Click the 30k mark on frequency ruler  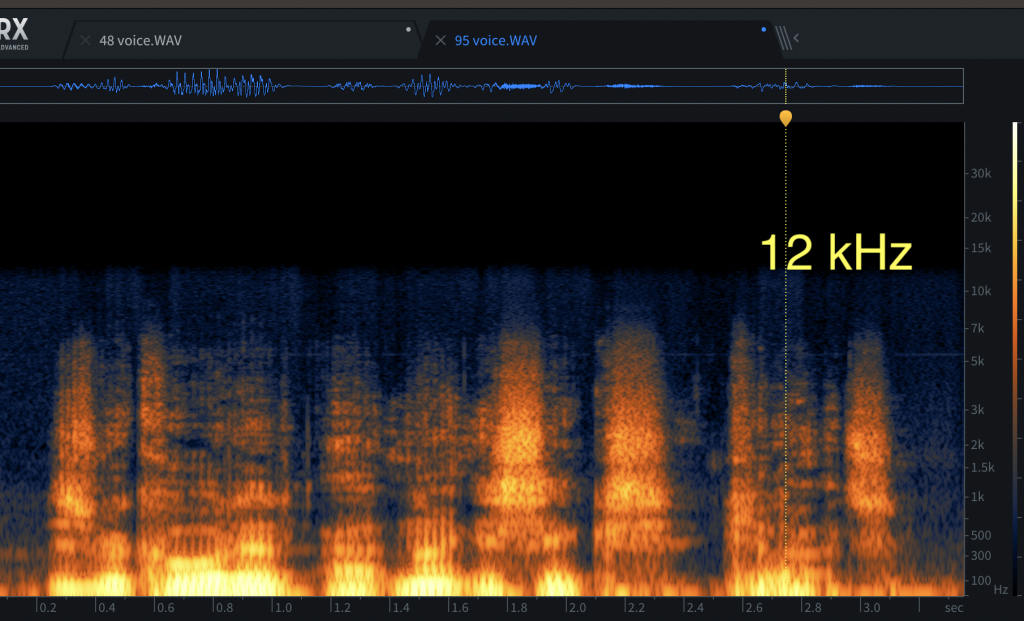point(980,173)
